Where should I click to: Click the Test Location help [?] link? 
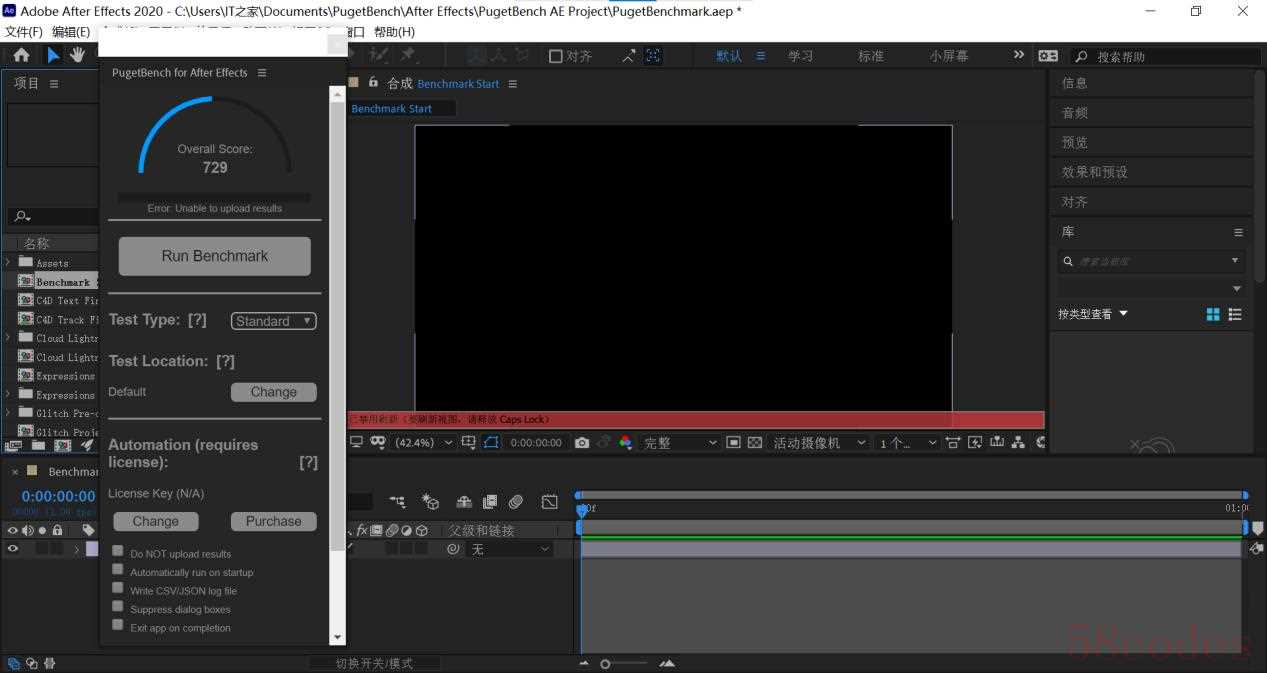click(225, 361)
